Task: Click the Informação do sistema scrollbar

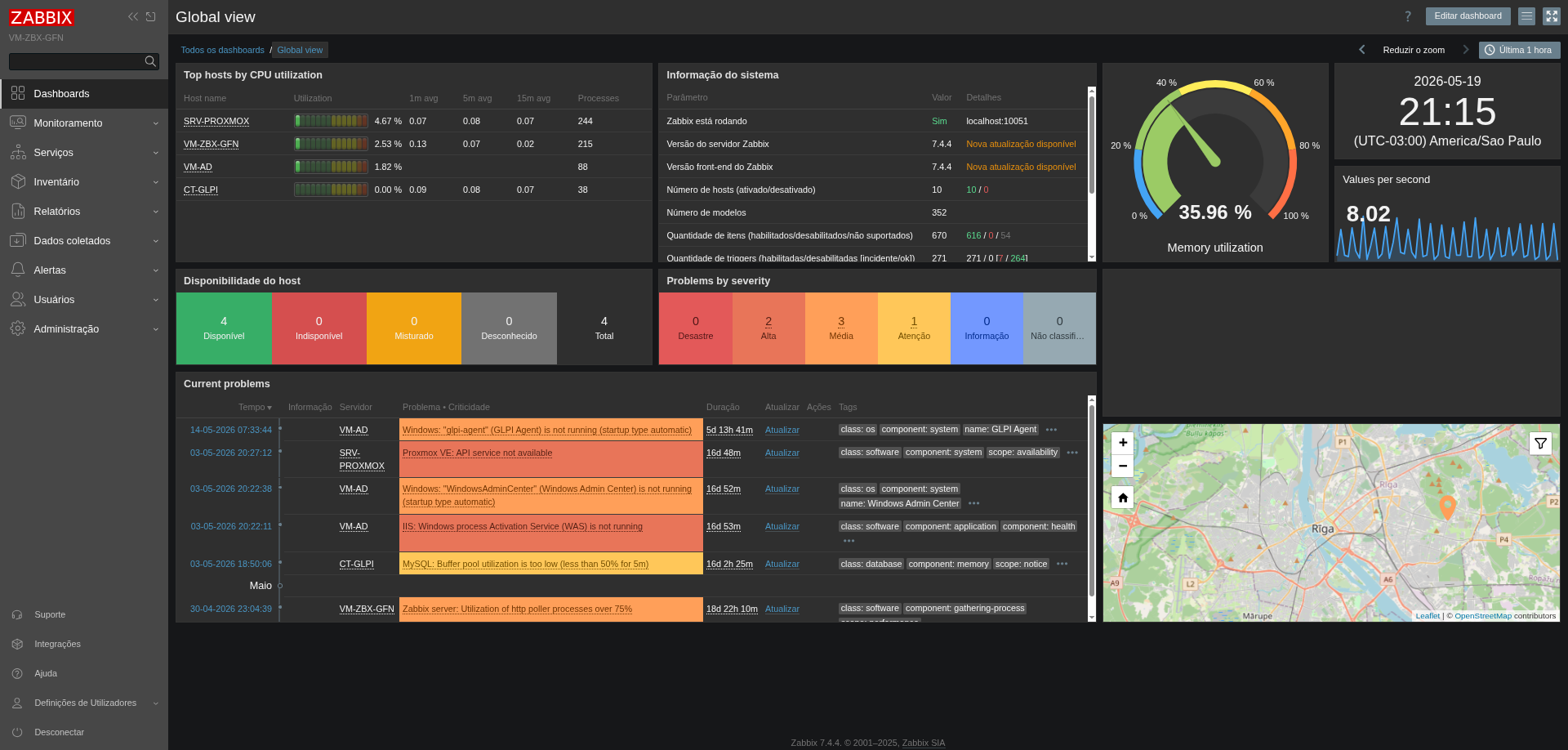Action: [1092, 145]
